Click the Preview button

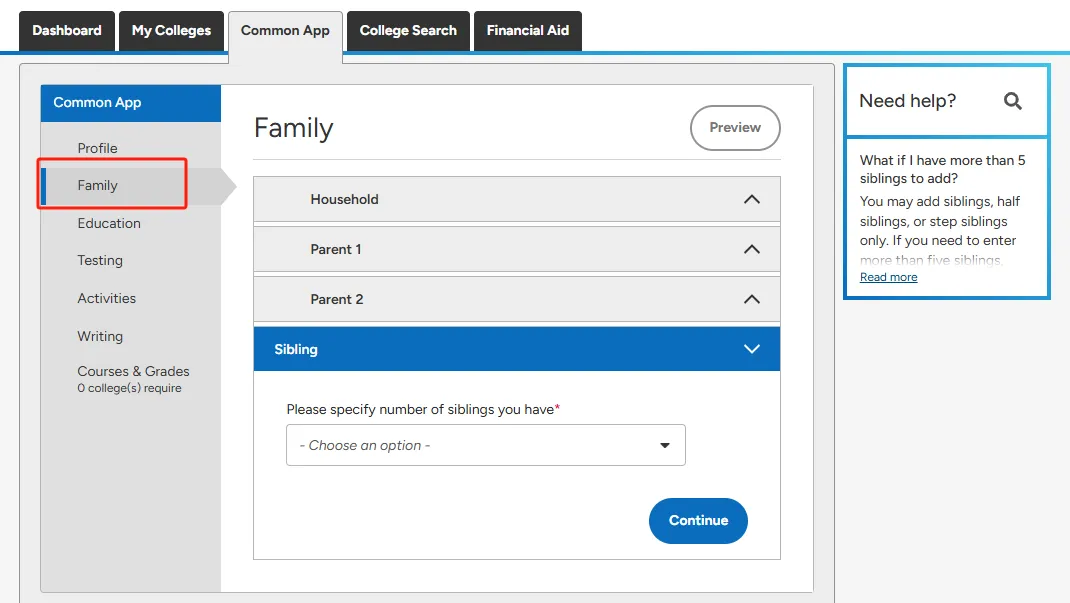[x=735, y=128]
